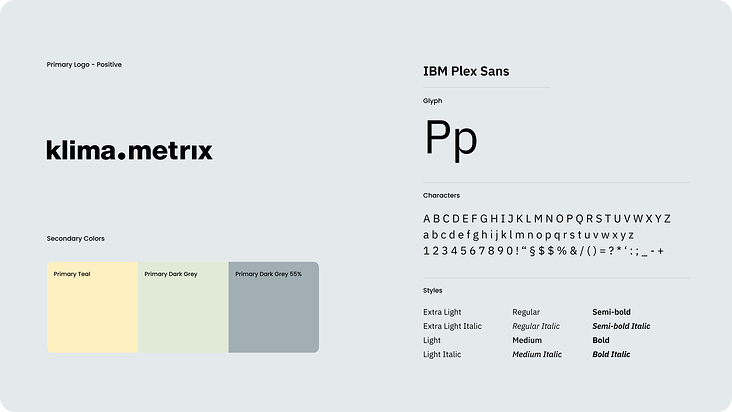Select the Primary Dark Grey swatch
This screenshot has width=732, height=412.
183,307
